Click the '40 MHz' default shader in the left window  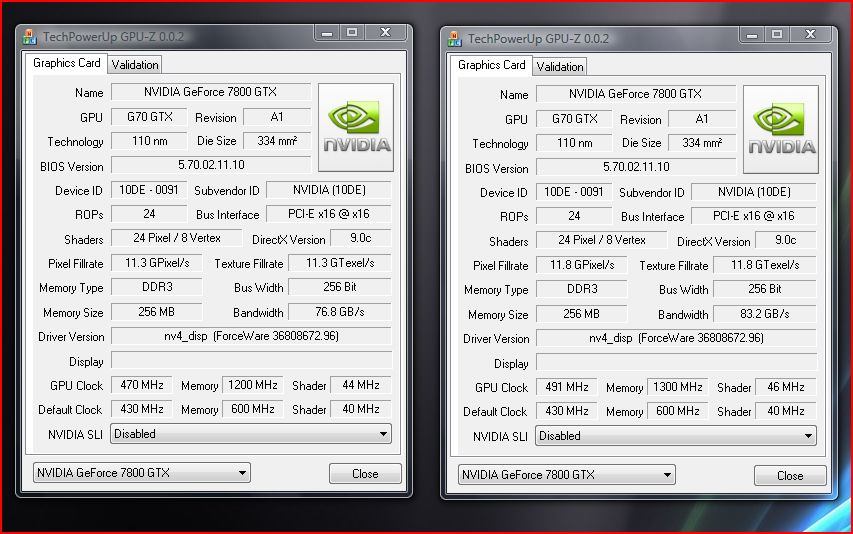[x=361, y=409]
